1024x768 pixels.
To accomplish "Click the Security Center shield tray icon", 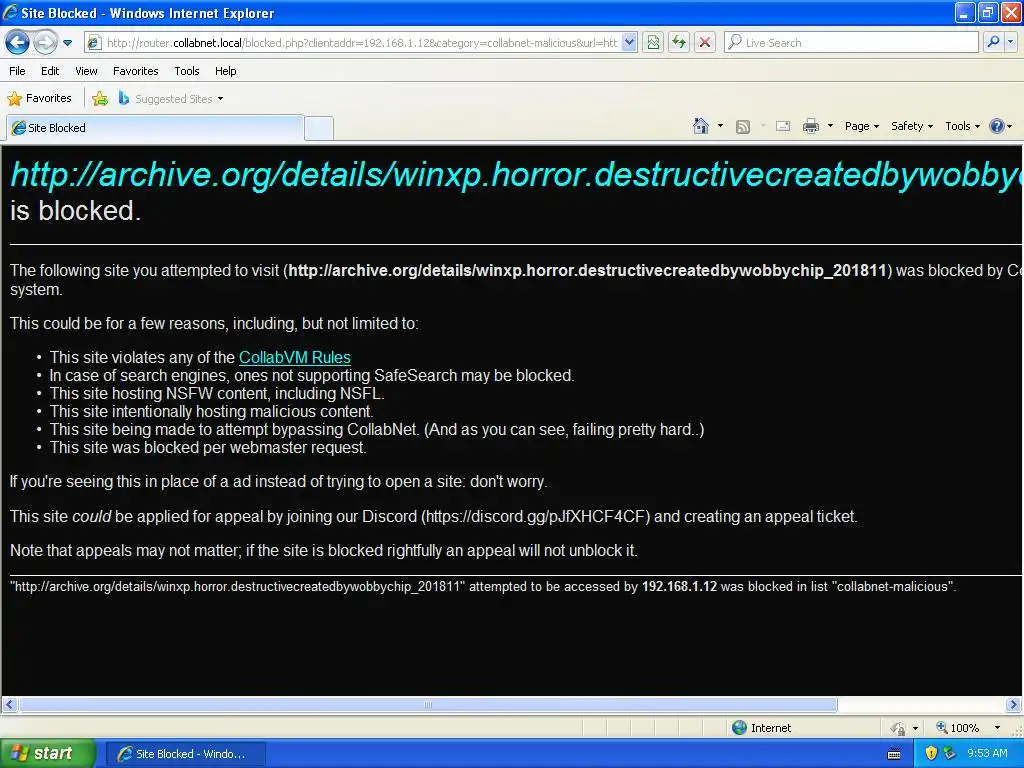I will tap(931, 754).
